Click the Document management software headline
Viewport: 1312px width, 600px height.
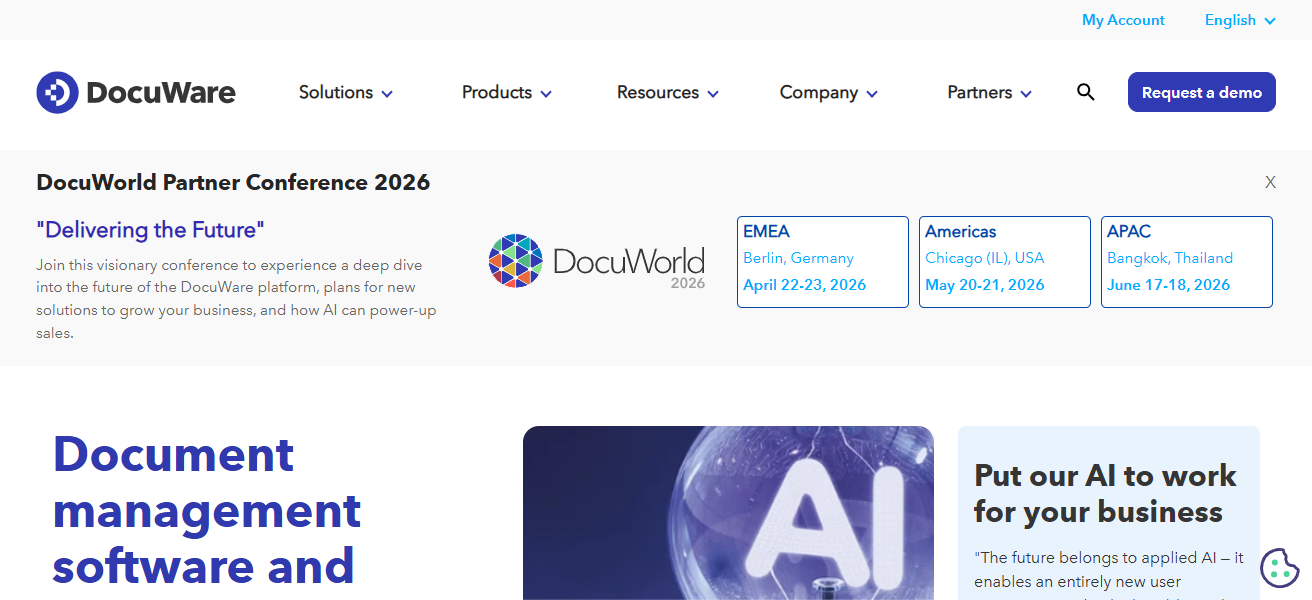point(206,512)
